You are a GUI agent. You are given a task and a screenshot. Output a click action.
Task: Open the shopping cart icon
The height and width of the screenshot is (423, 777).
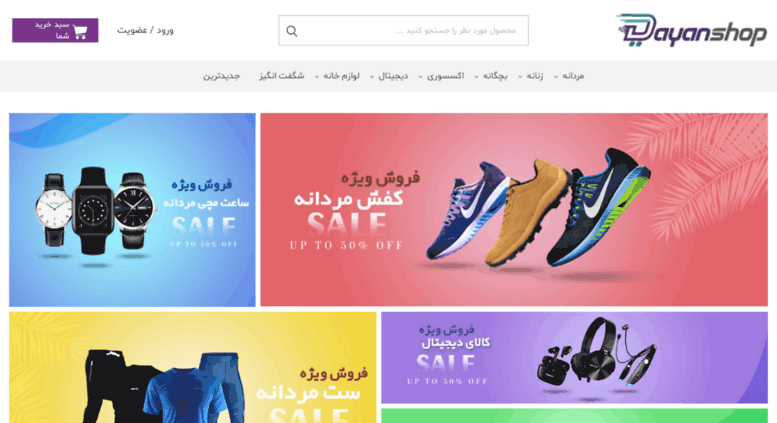coord(80,32)
